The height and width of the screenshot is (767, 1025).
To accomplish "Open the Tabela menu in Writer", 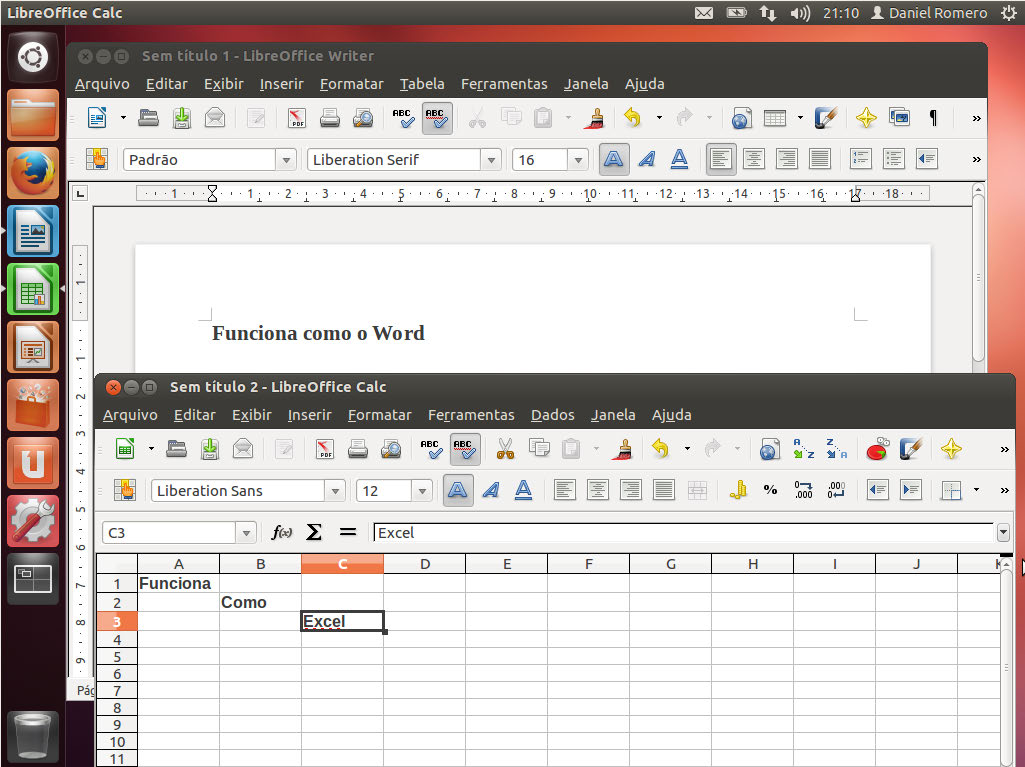I will pos(422,84).
